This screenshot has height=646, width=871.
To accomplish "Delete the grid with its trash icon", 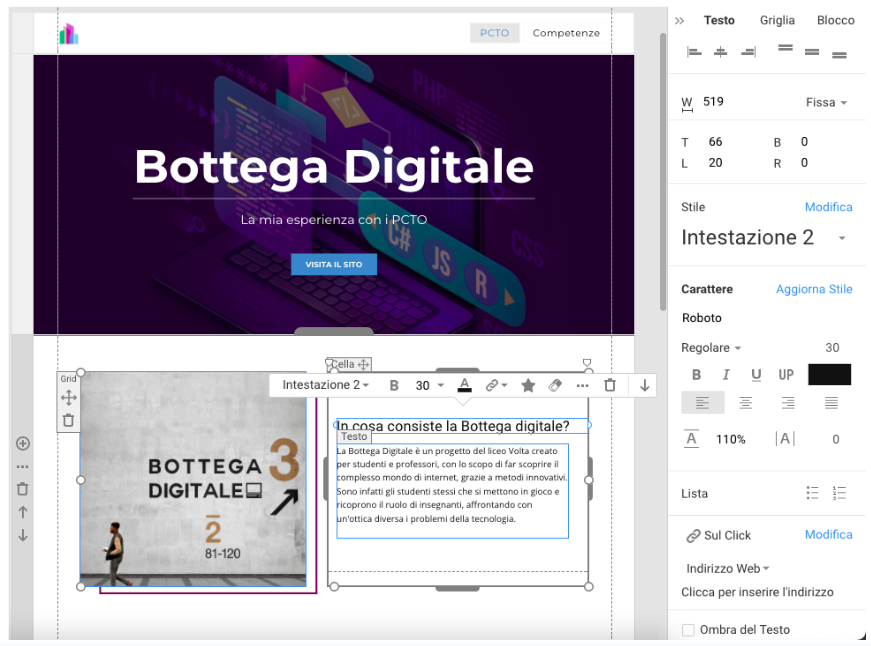I will coord(68,420).
